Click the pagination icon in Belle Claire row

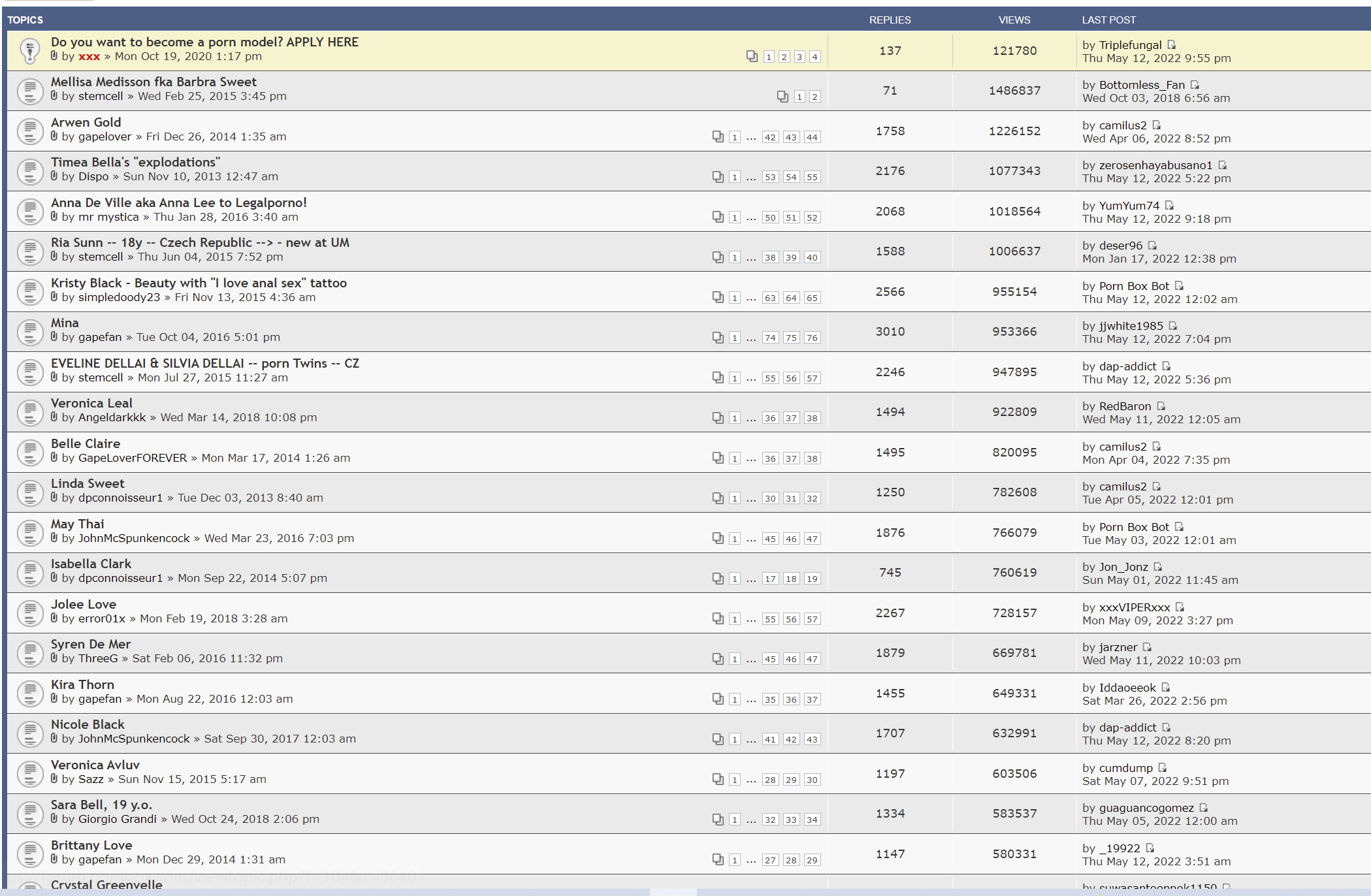click(718, 458)
